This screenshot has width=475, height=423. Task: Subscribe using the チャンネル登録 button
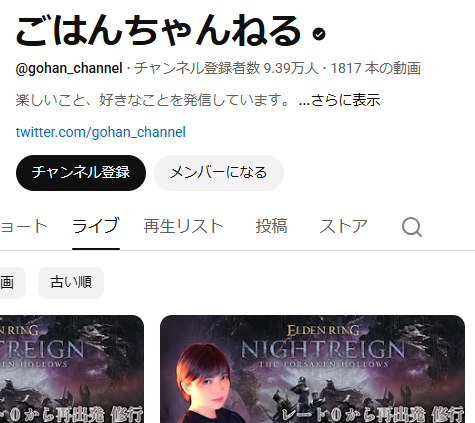(81, 173)
